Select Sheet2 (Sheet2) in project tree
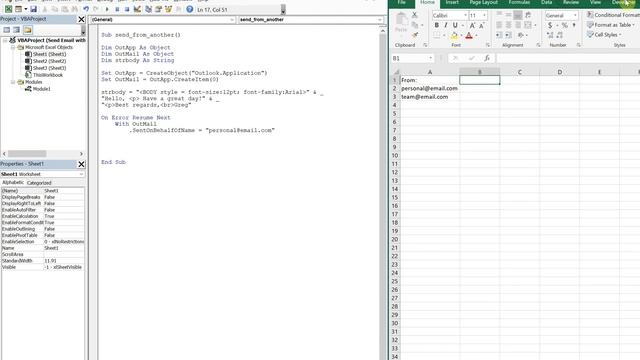The width and height of the screenshot is (640, 360). (49, 61)
